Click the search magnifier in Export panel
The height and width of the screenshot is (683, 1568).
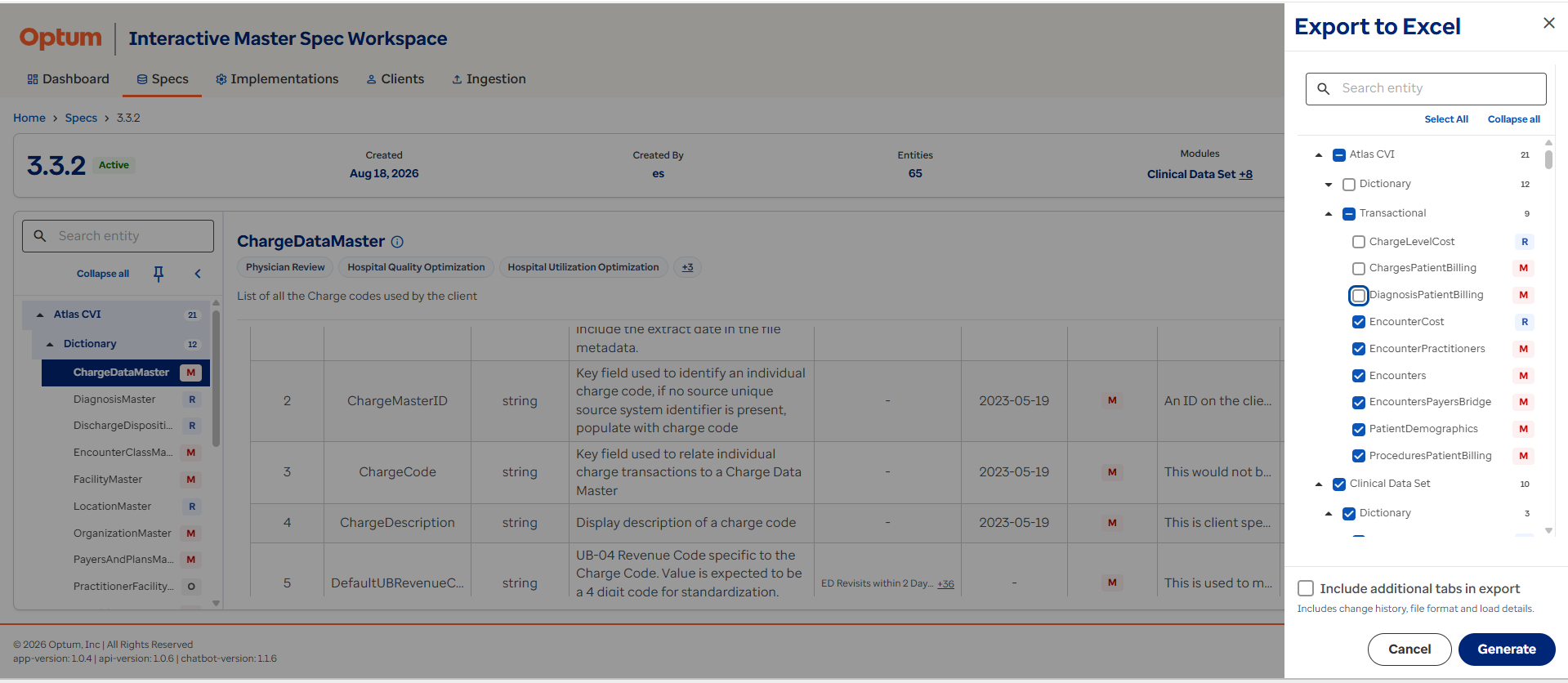tap(1324, 88)
